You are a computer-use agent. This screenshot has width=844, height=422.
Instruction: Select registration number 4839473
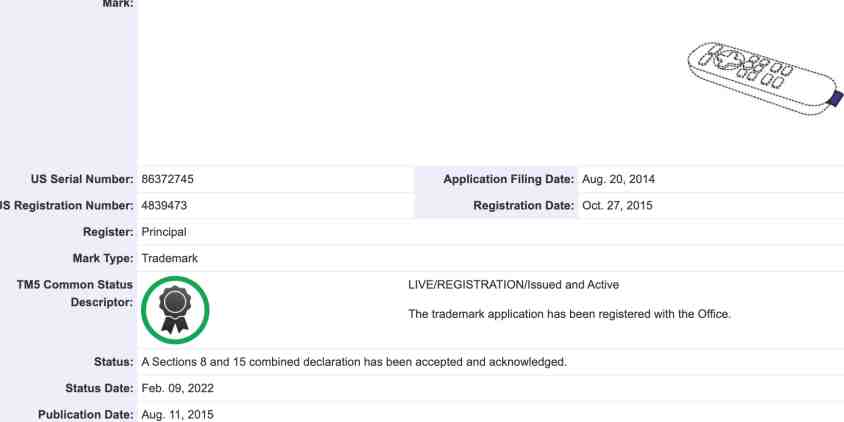[x=164, y=206]
